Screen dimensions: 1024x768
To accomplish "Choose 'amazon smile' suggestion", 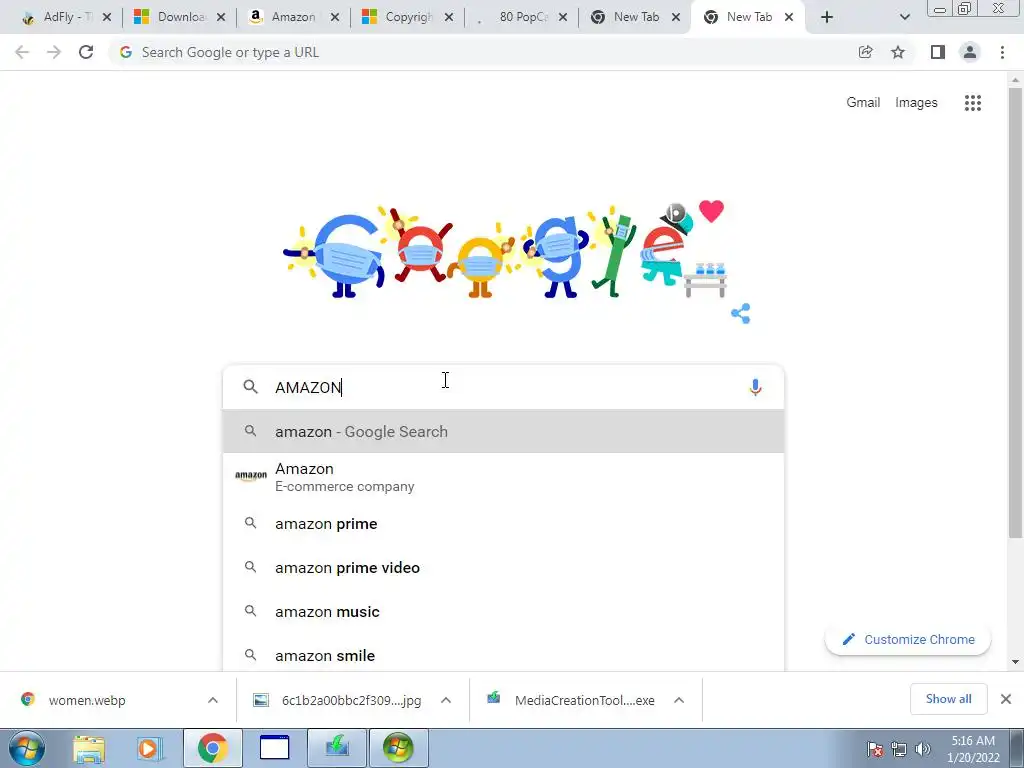I will [x=503, y=655].
